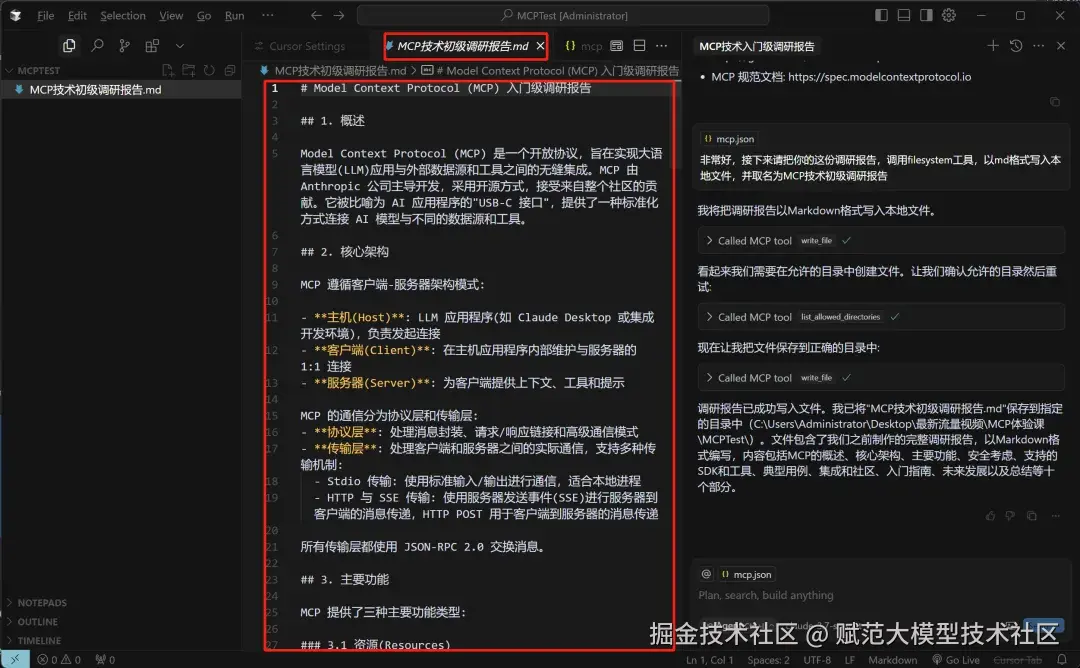
Task: Start a new chat with the plus icon
Action: pos(993,45)
